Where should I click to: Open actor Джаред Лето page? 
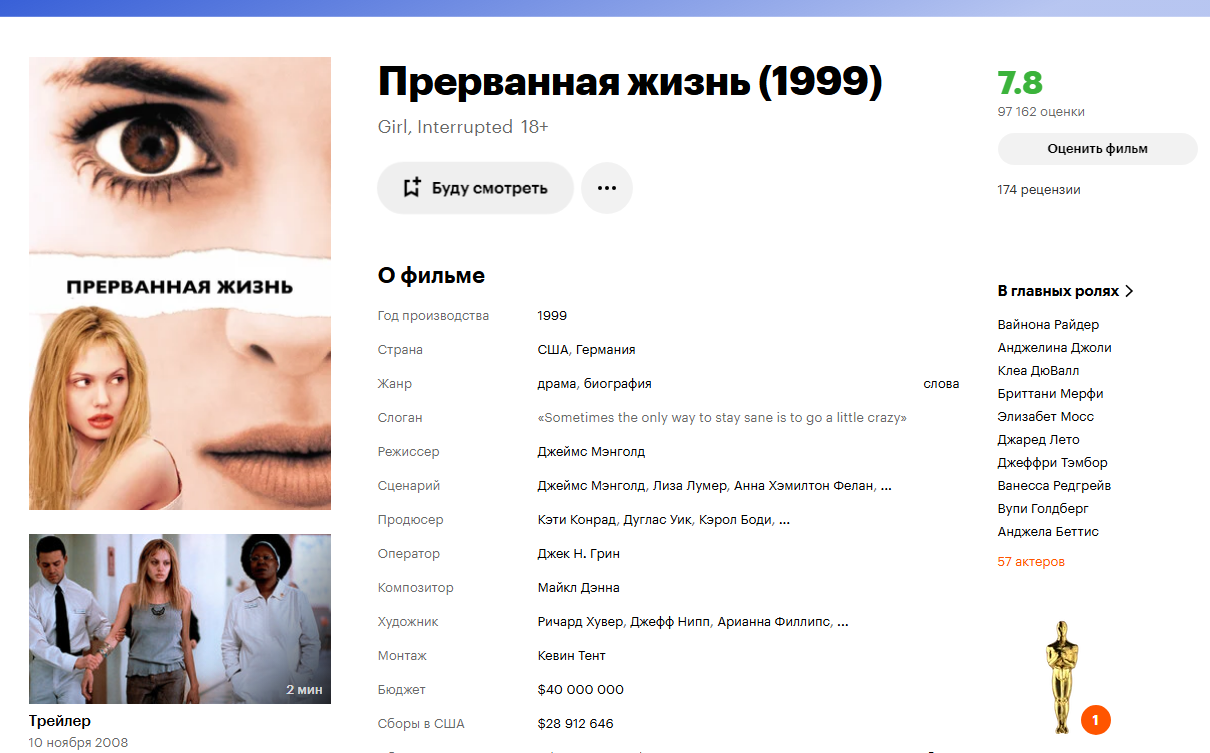pos(1039,440)
